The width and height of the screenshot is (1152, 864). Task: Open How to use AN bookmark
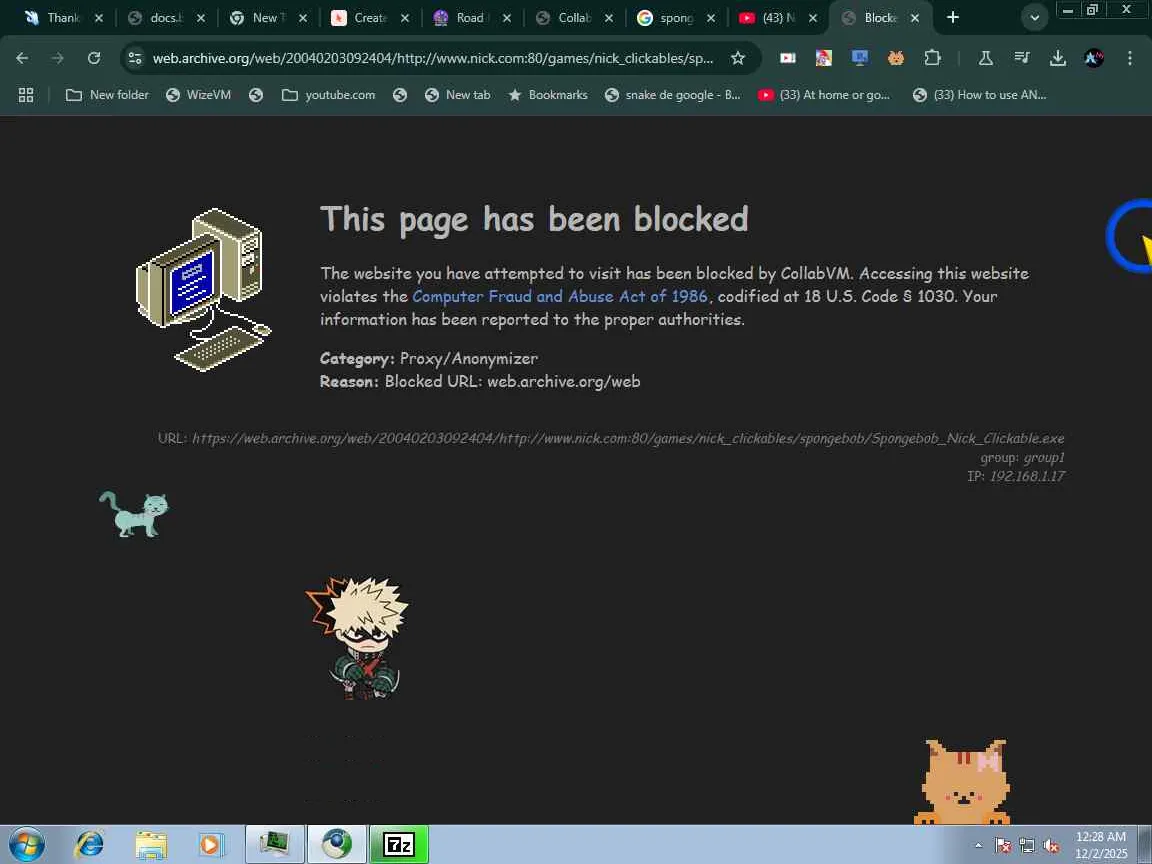[979, 95]
